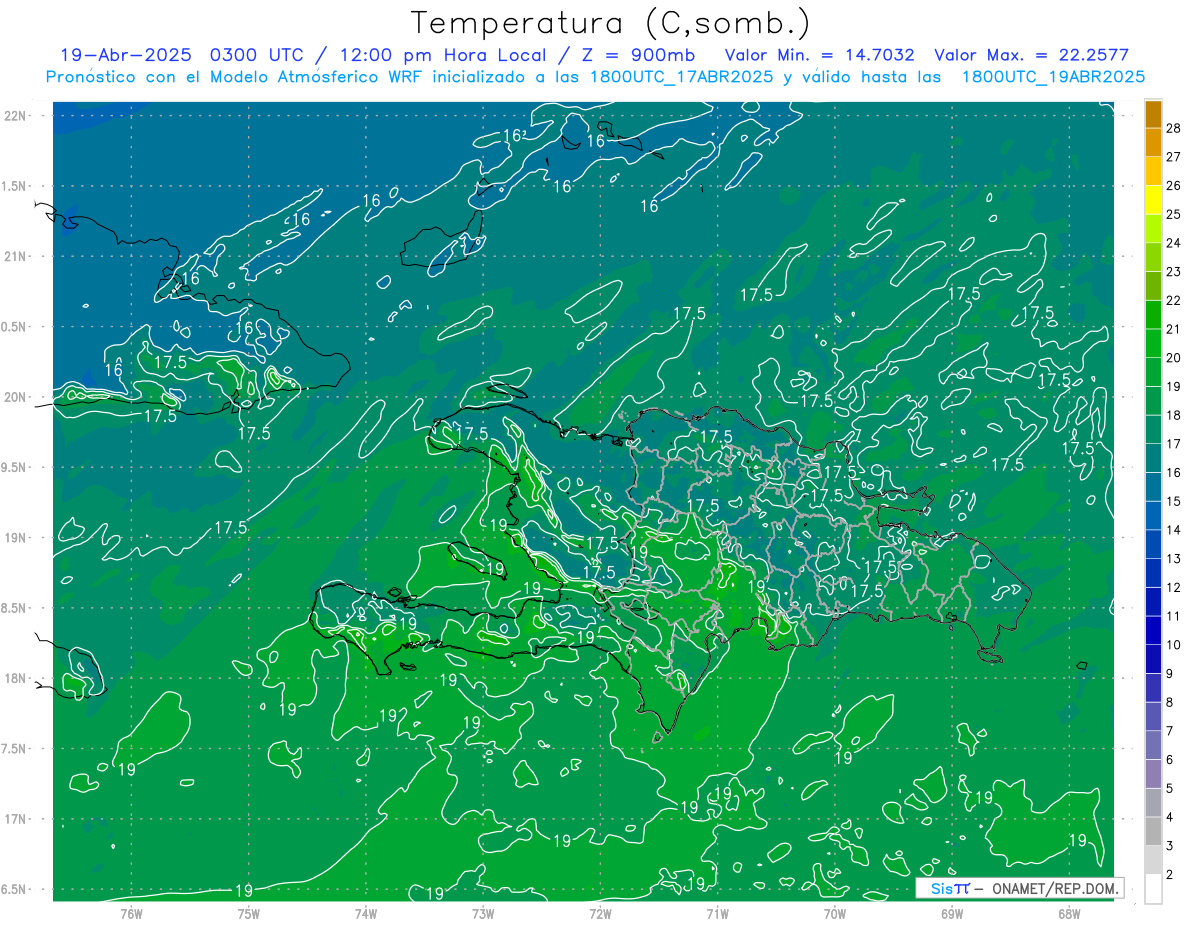Click the '23' color scale label
1200x927 pixels.
1174,271
